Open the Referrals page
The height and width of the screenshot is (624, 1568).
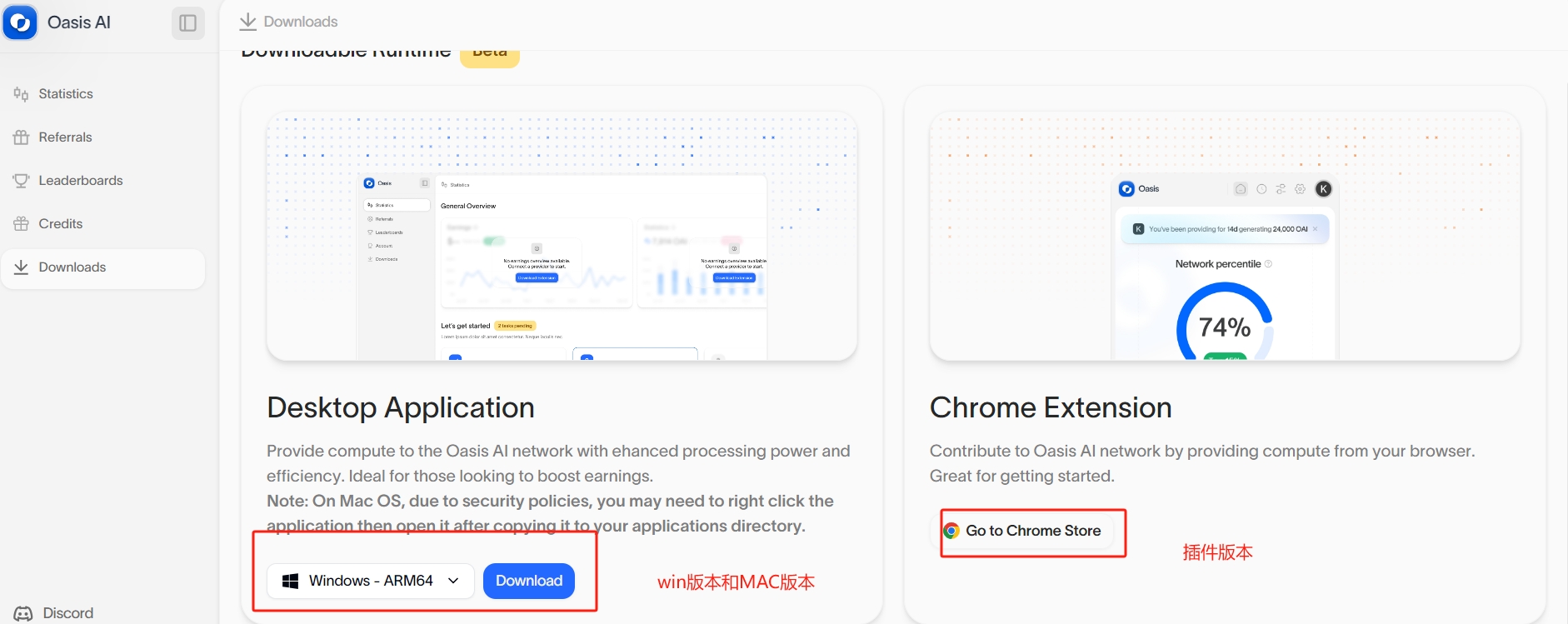point(103,137)
